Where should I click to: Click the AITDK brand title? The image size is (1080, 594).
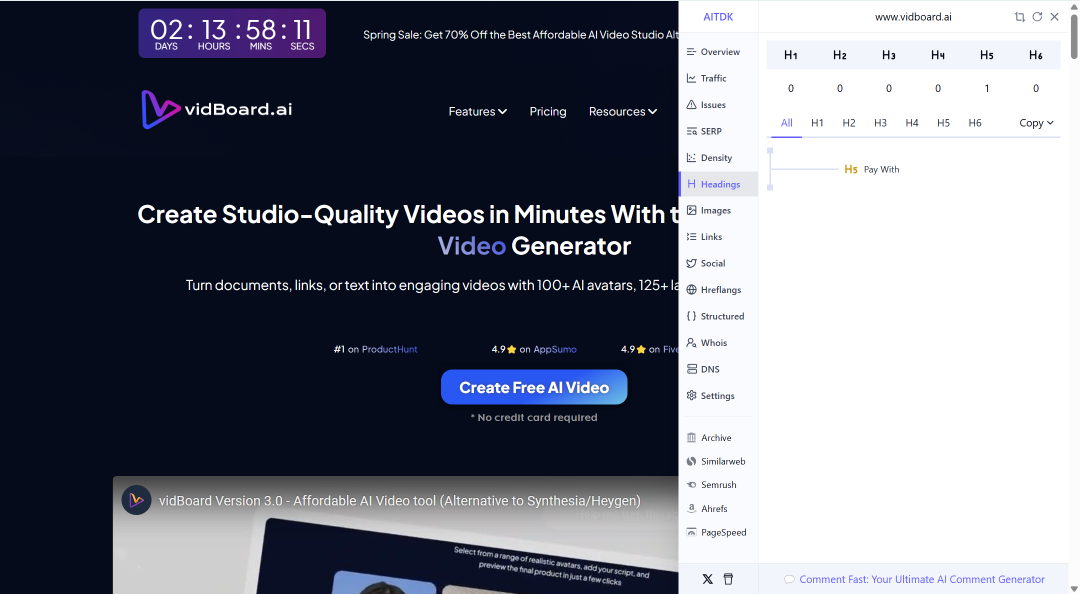pos(718,17)
